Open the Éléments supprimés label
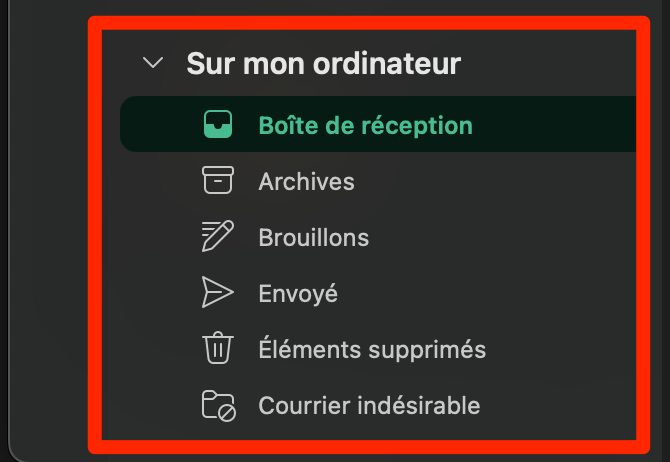Screen dimensions: 670x462 point(372,349)
